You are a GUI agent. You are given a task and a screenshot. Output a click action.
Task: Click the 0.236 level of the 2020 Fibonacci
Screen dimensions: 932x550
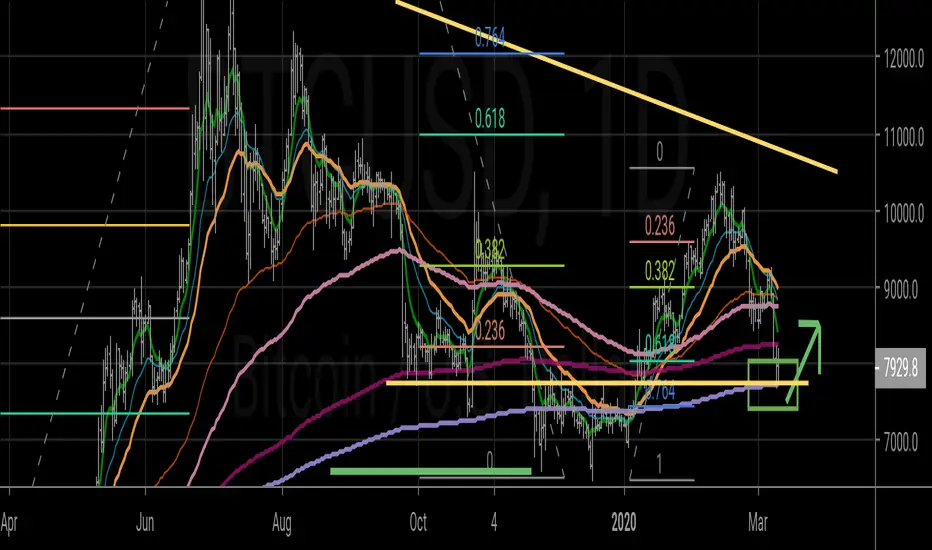(x=661, y=241)
